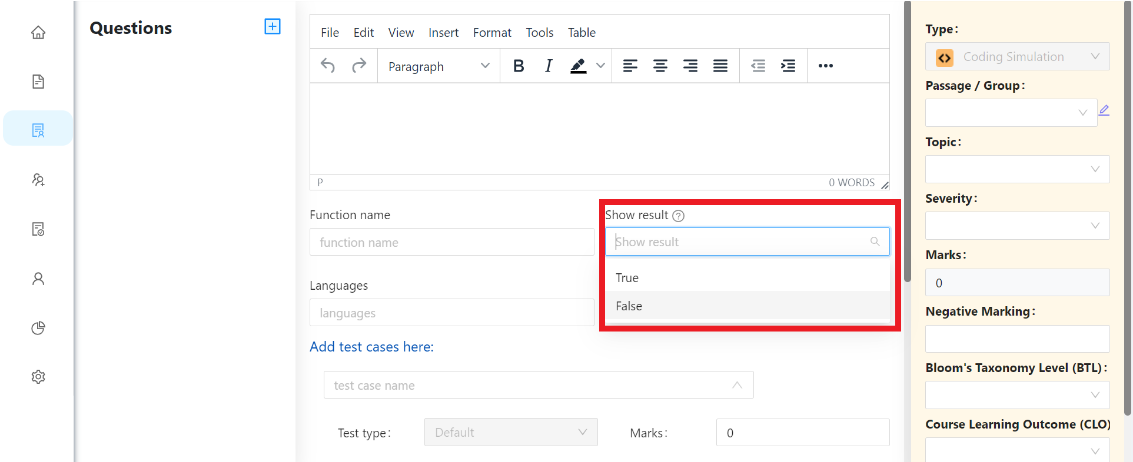Open the document page icon in sidebar
This screenshot has height=462, width=1133.
click(38, 82)
